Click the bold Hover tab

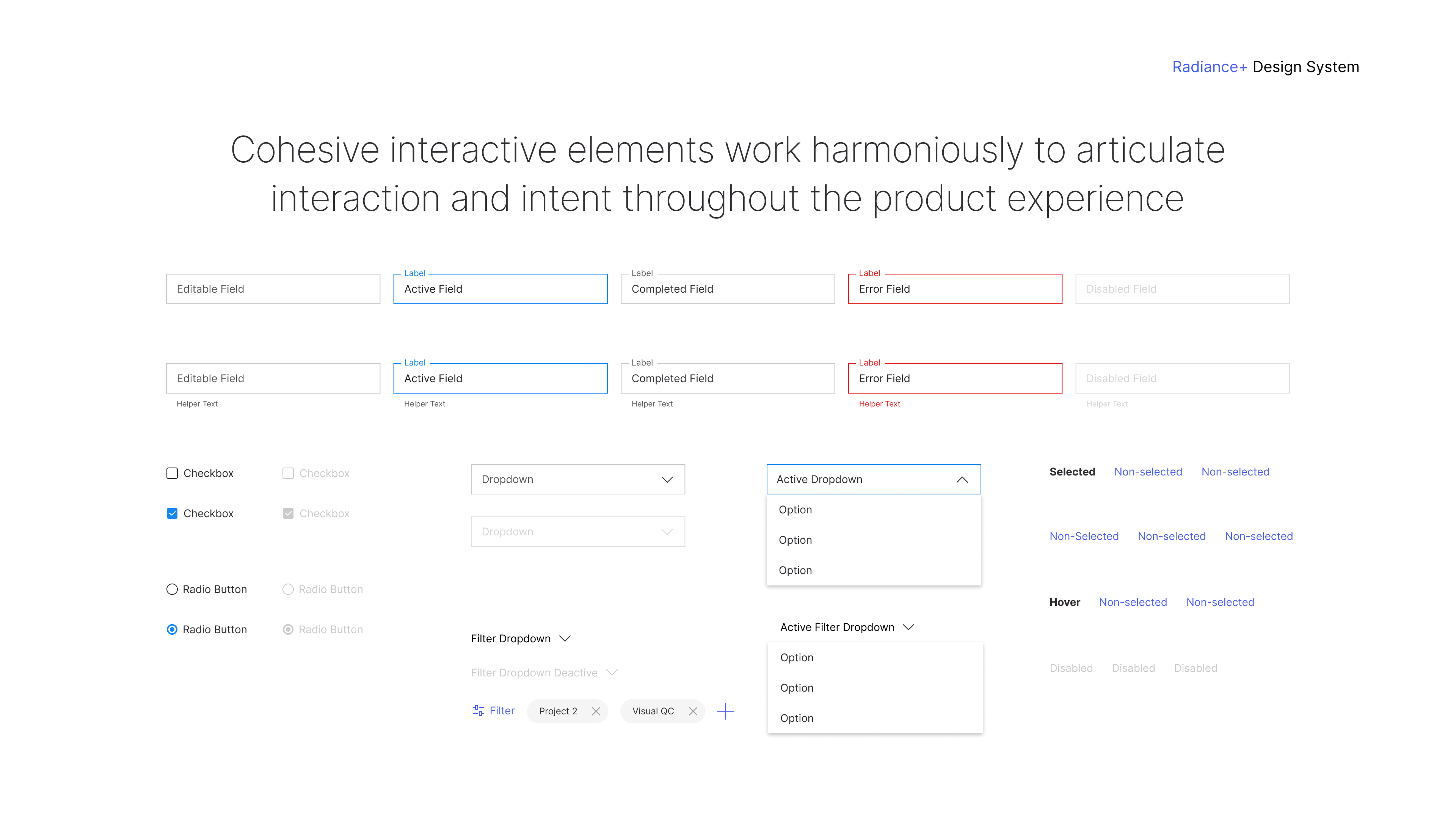pyautogui.click(x=1064, y=602)
